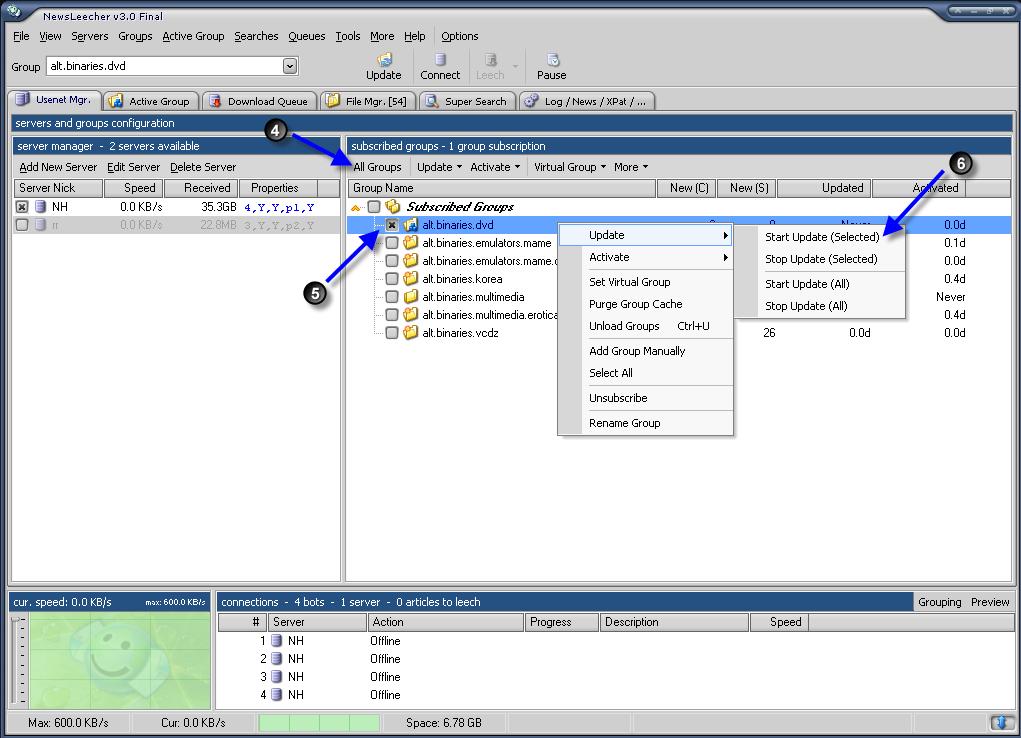The width and height of the screenshot is (1021, 738).
Task: Enable the alt.binaries.vcdz group checkbox
Action: [392, 333]
